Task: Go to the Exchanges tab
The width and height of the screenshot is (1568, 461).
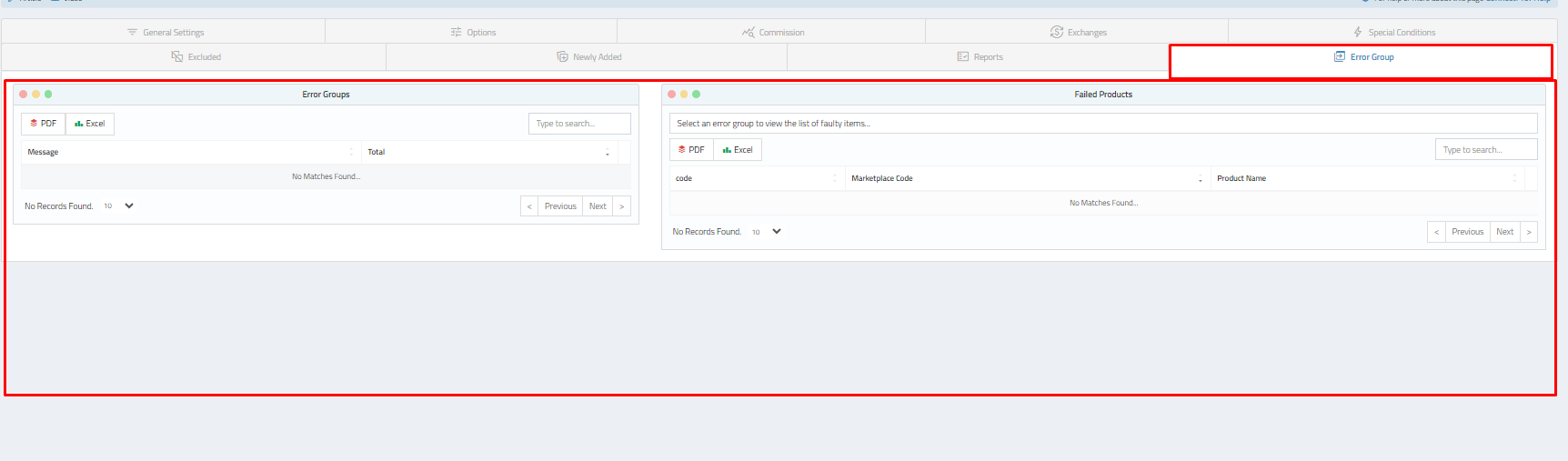Action: tap(1078, 33)
